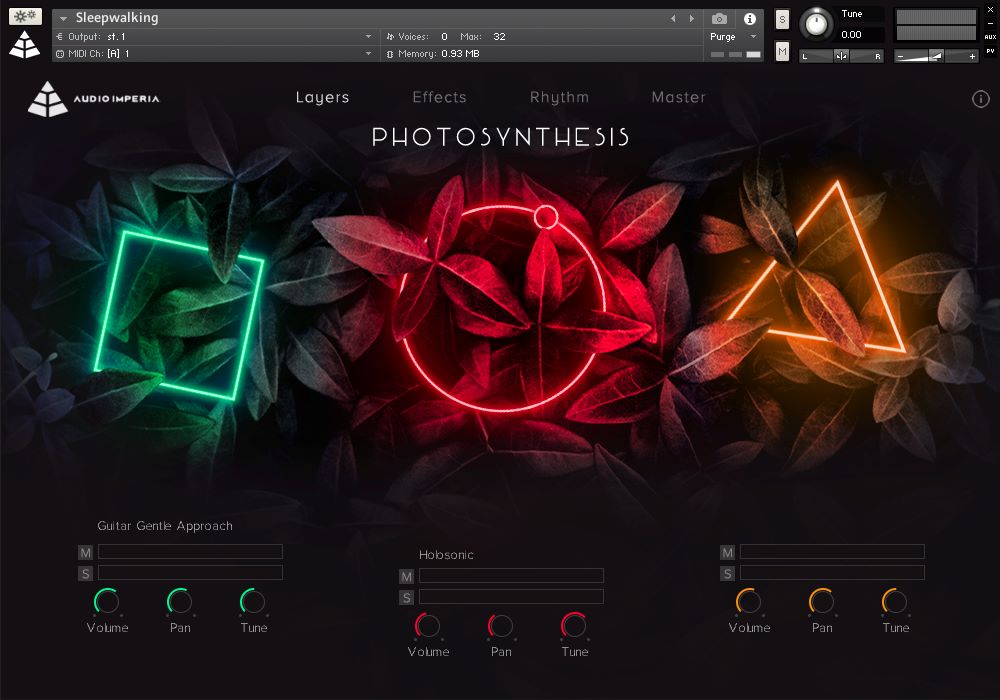Screen dimensions: 1000x700
Task: Click the output icon beside Output label
Action: 60,37
